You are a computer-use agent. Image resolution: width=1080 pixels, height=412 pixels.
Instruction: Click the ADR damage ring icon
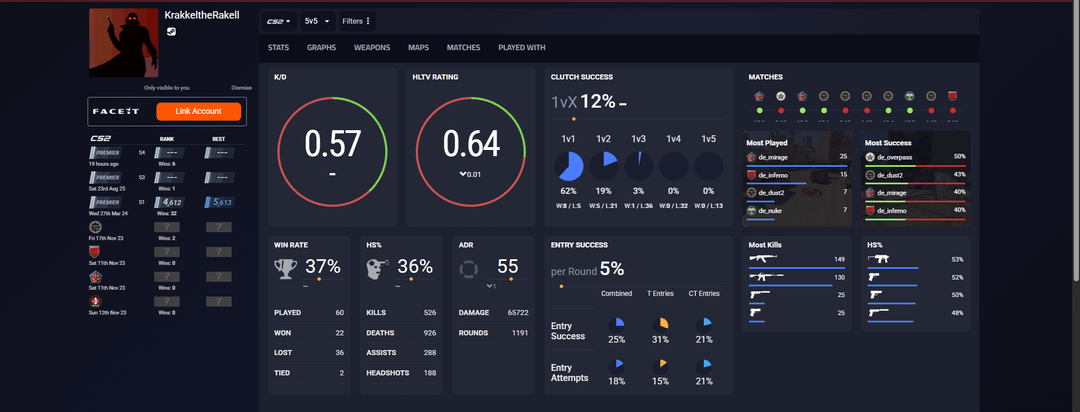coord(469,268)
